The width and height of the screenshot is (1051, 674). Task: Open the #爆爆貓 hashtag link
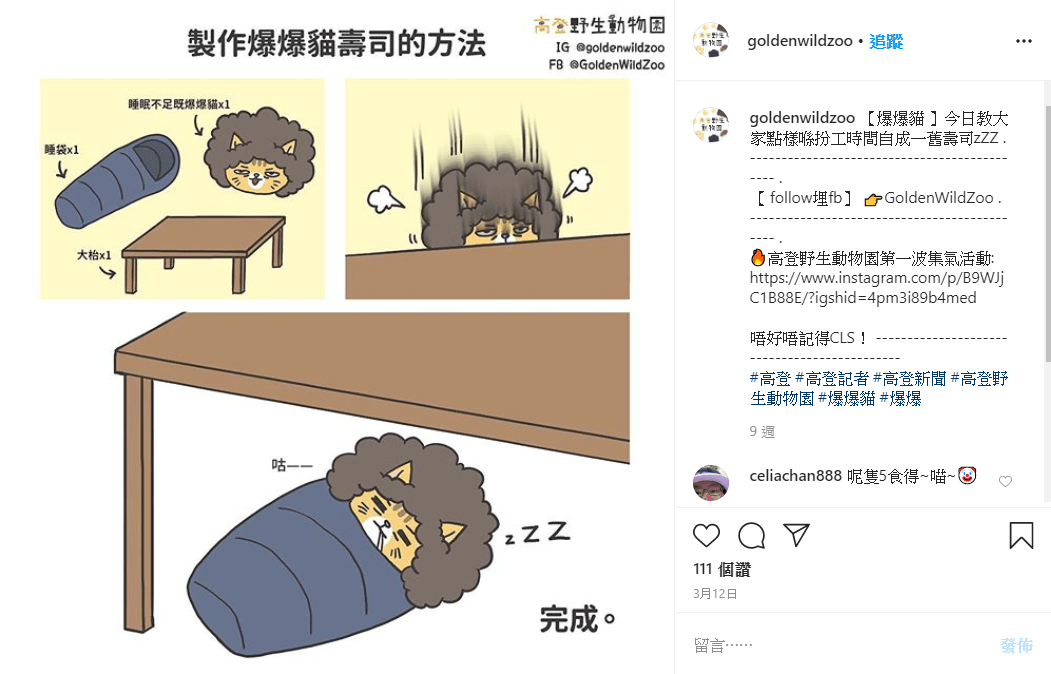847,399
